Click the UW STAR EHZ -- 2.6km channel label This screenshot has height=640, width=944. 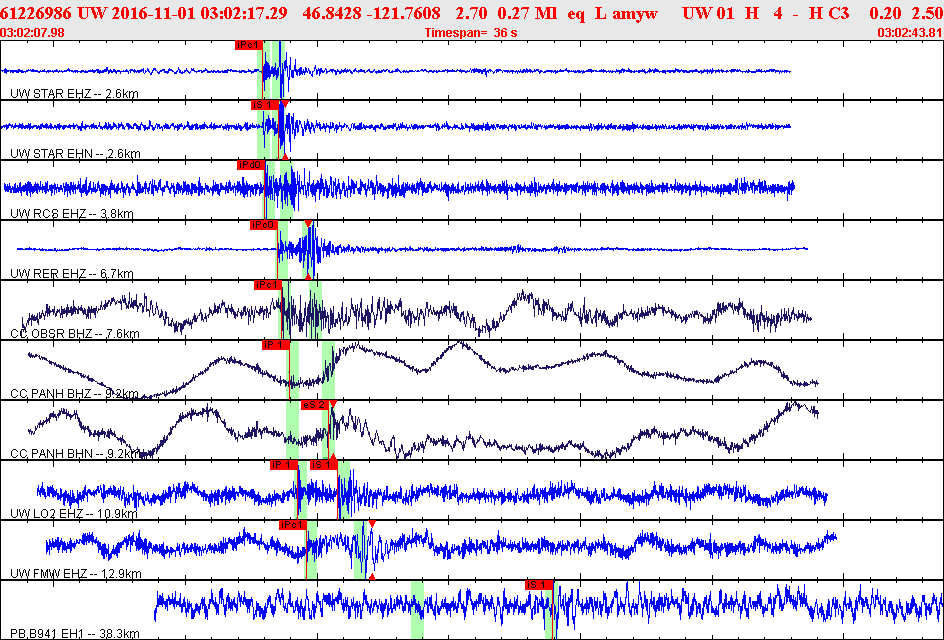(x=75, y=94)
